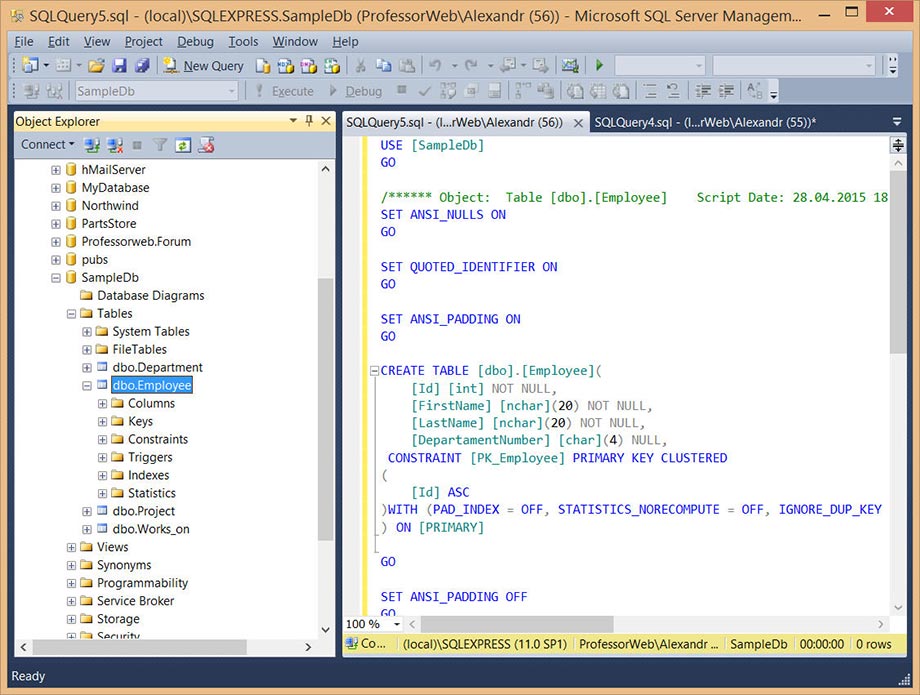920x695 pixels.
Task: Switch to the SQLQuery4.sql tab
Action: (x=705, y=122)
